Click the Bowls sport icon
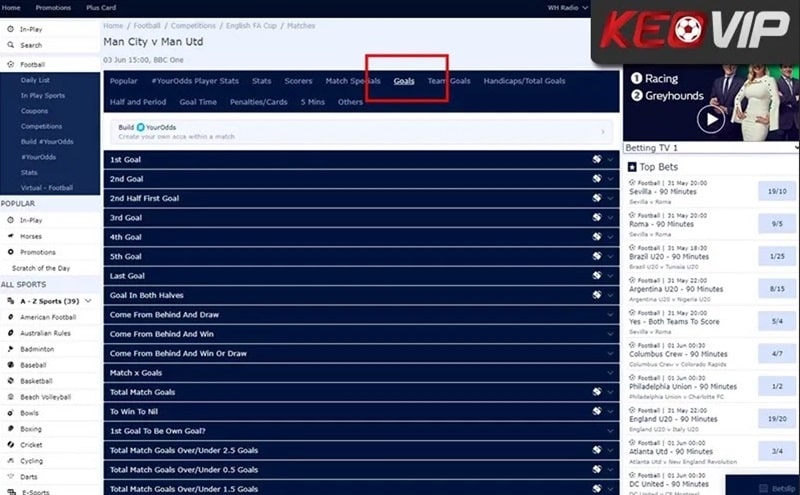This screenshot has width=800, height=495. tap(10, 413)
